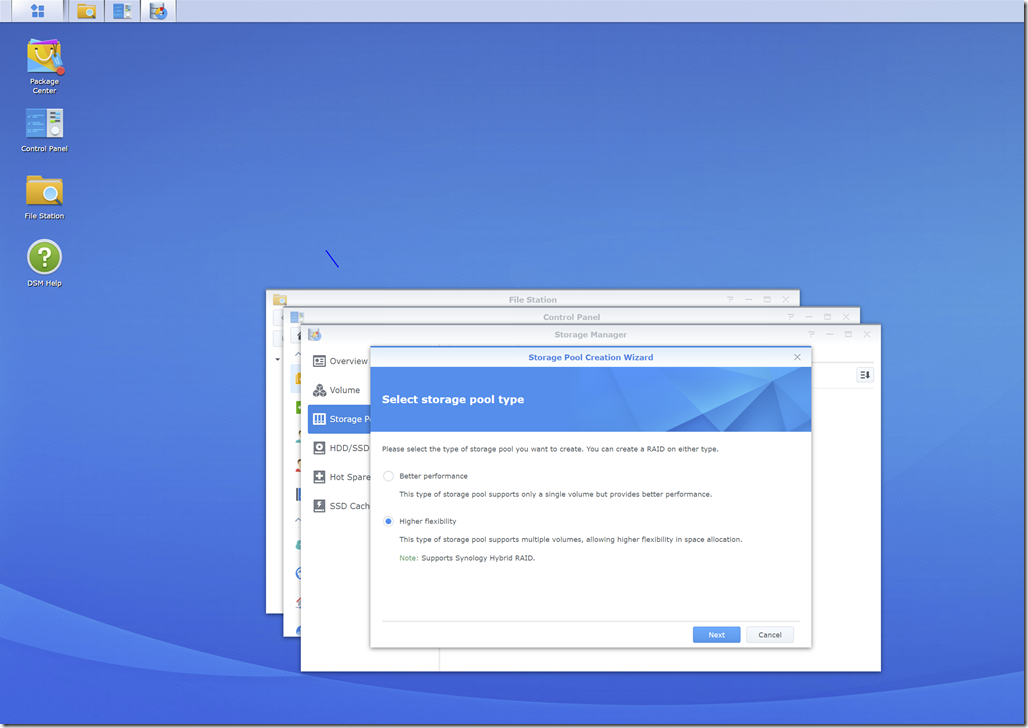Open Package Center desktop icon

[44, 66]
